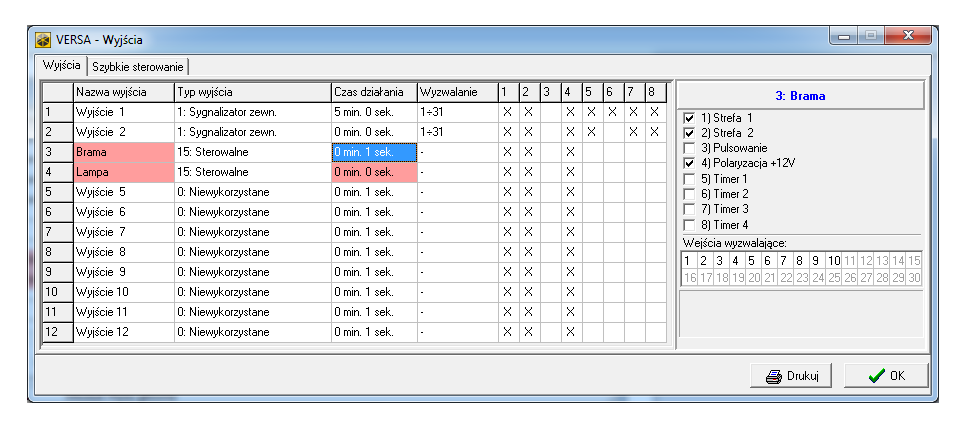This screenshot has height=431, width=969.
Task: Click the printer Drukuj button
Action: point(791,376)
